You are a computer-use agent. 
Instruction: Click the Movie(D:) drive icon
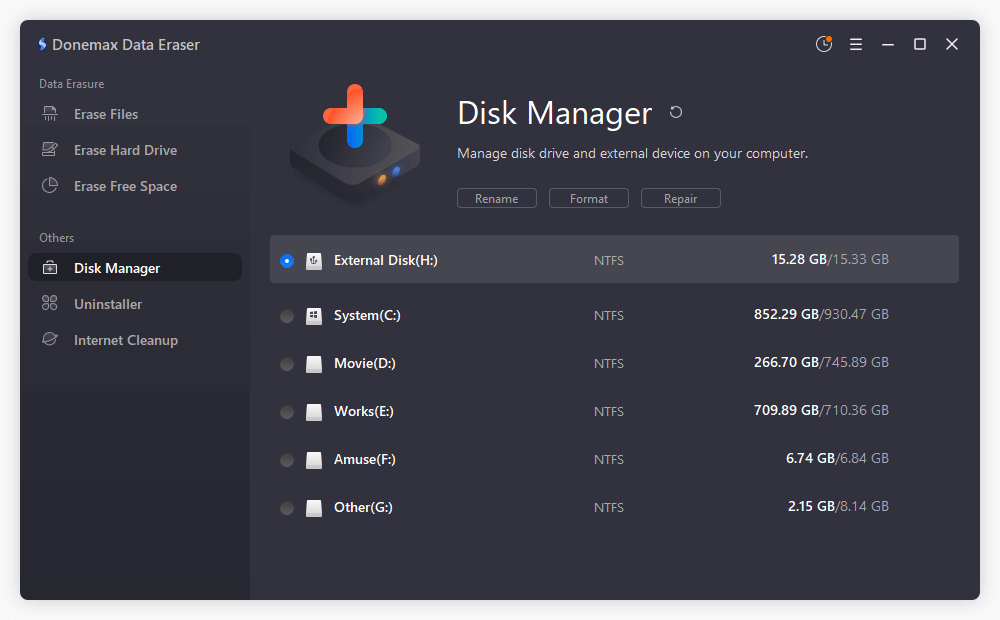coord(314,364)
